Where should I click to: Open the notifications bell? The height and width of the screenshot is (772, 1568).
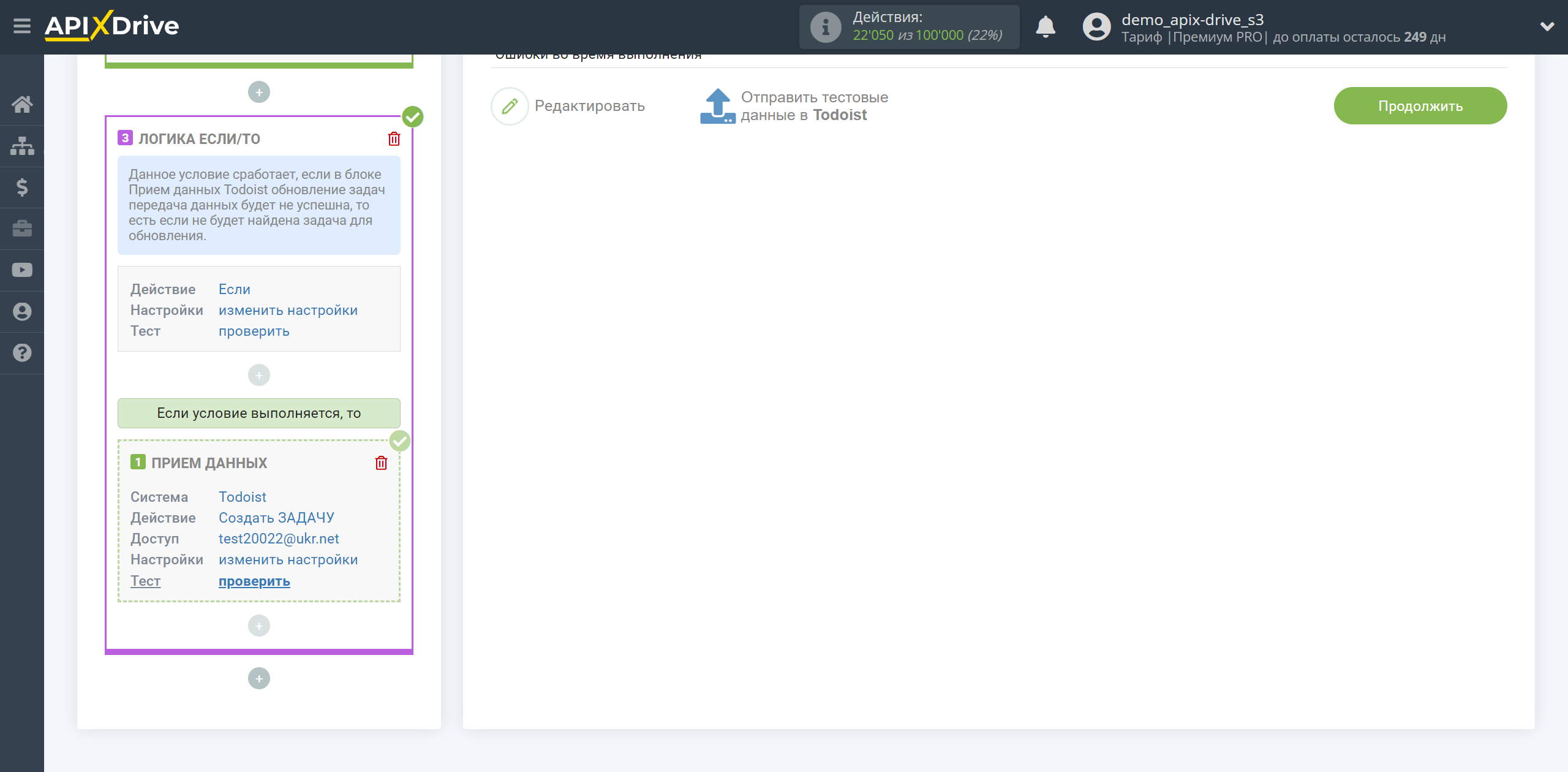pos(1046,27)
